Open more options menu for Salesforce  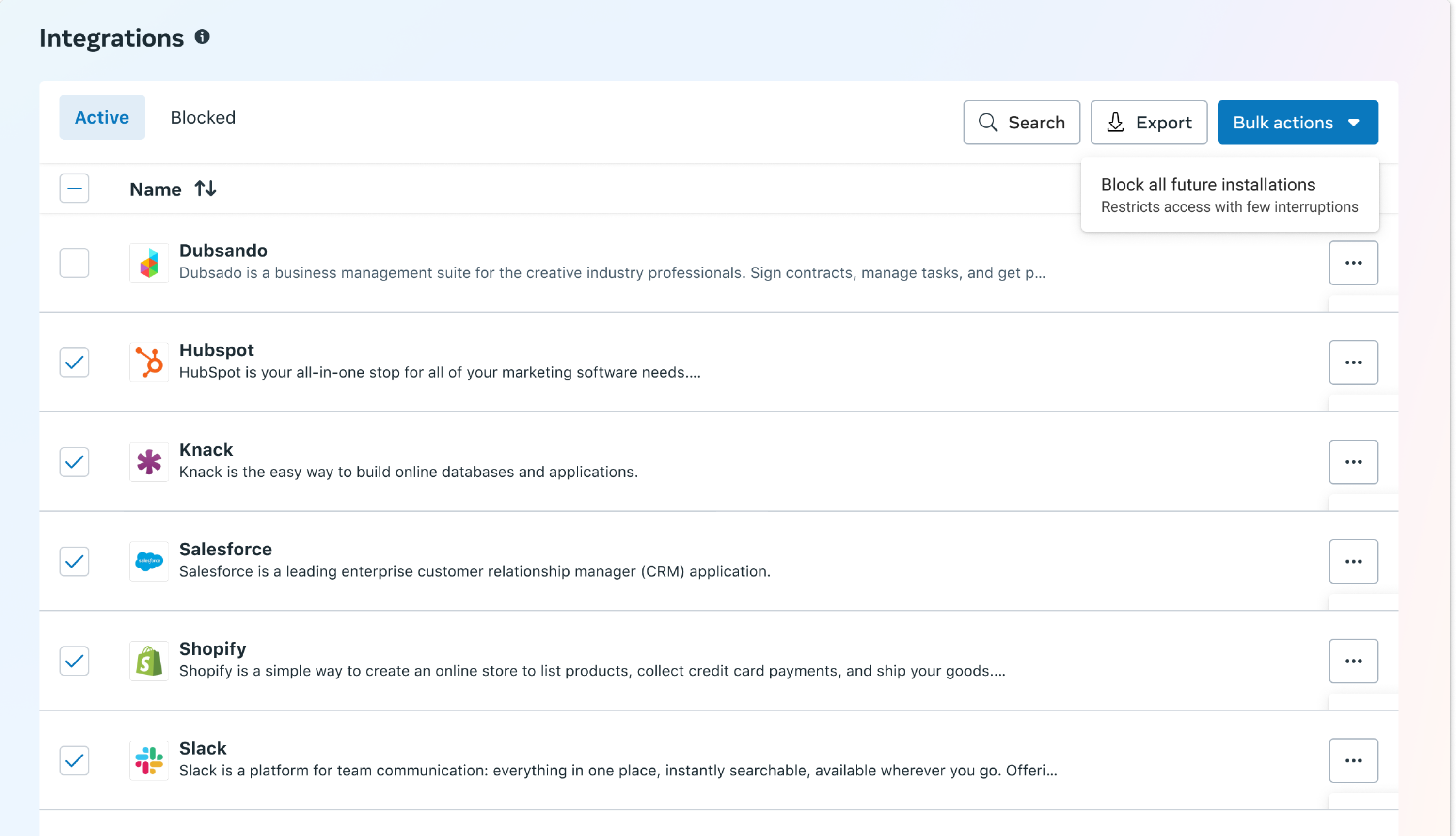pyautogui.click(x=1353, y=561)
